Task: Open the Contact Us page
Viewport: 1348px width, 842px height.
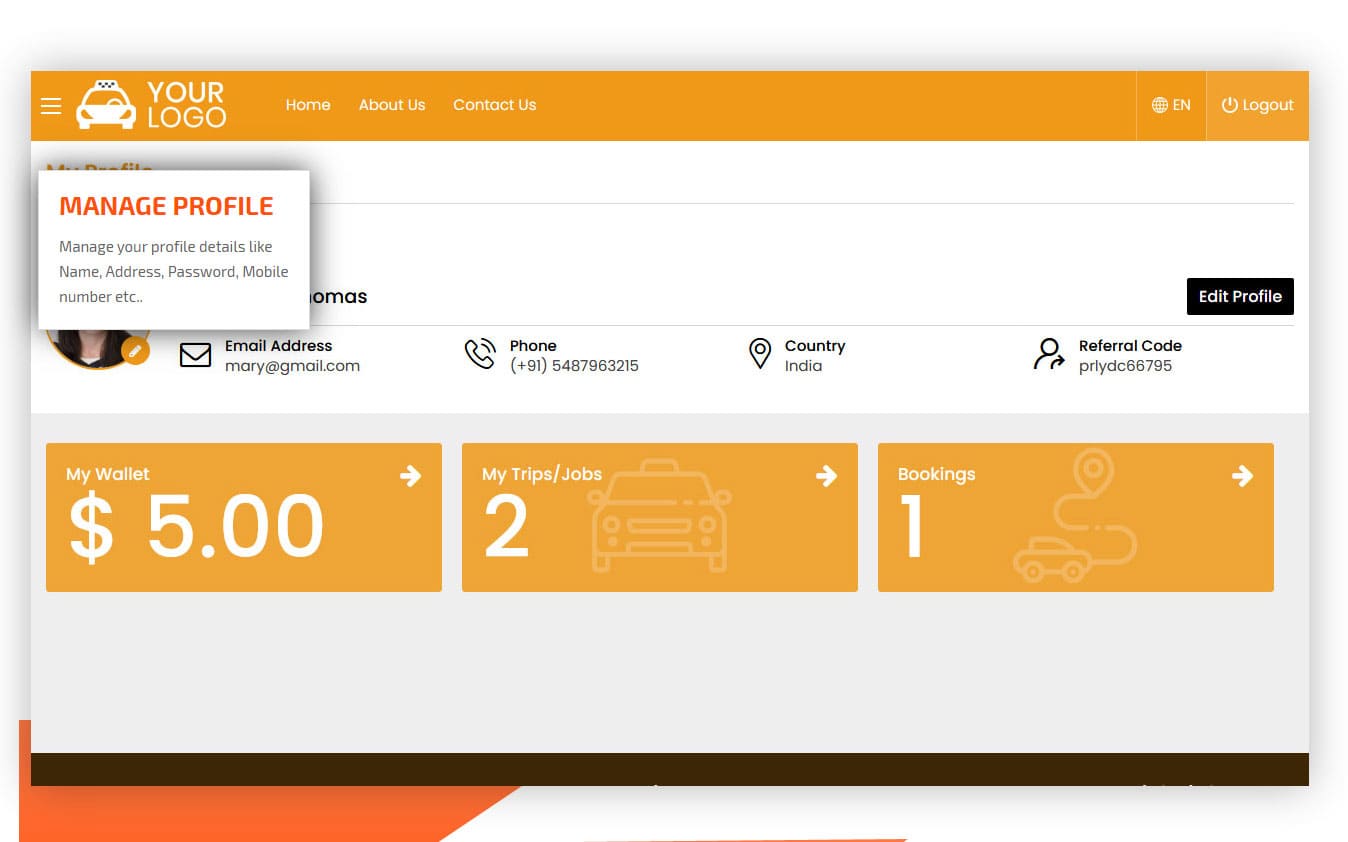Action: (x=494, y=105)
